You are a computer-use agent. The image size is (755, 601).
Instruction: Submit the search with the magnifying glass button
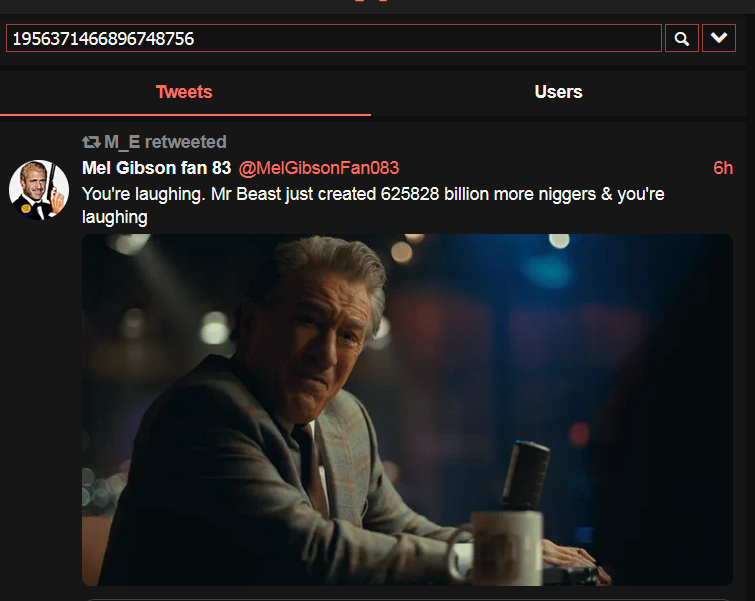tap(681, 39)
